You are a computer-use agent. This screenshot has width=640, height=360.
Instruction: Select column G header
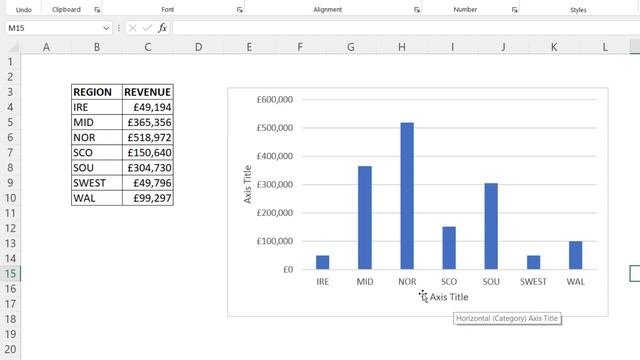[x=351, y=47]
